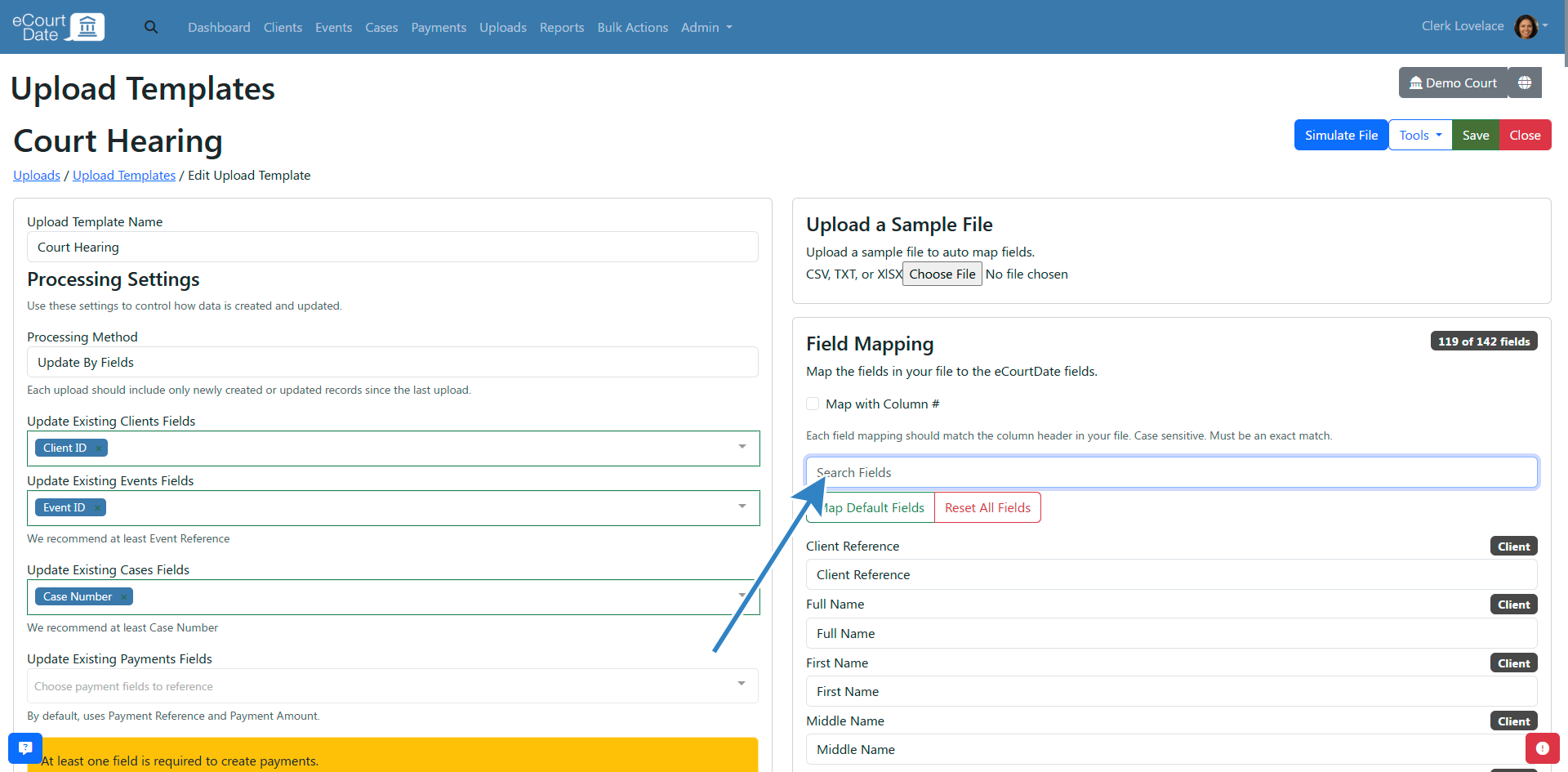Remove the Client ID tag
The image size is (1568, 772).
[99, 448]
